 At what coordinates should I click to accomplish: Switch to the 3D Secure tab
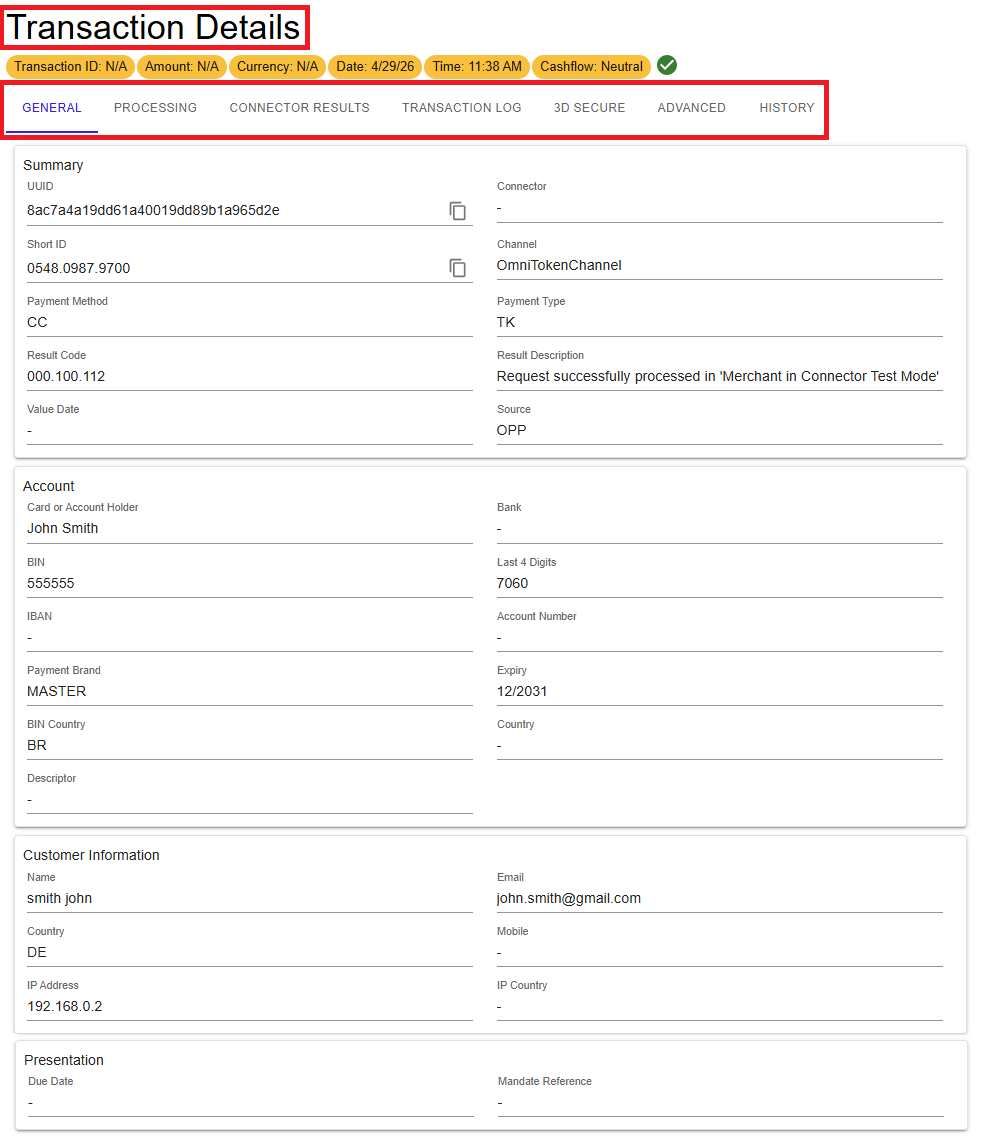point(589,108)
